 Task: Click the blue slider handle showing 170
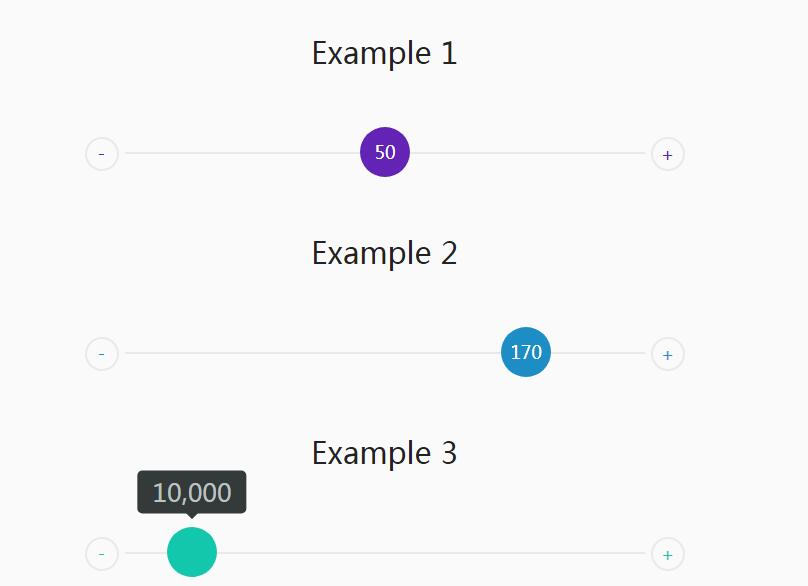(526, 352)
